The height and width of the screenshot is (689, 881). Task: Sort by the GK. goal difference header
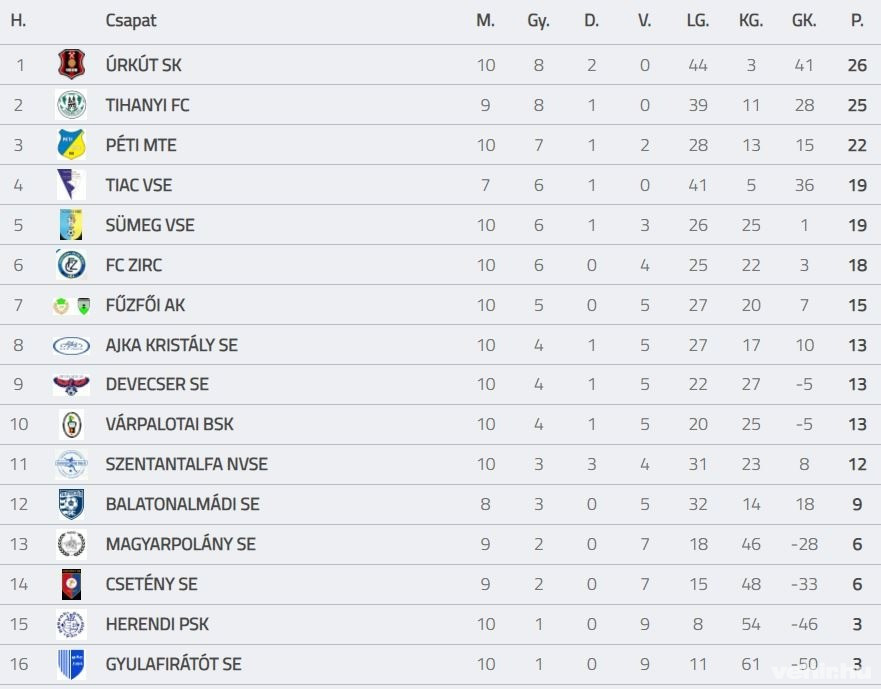[x=803, y=20]
